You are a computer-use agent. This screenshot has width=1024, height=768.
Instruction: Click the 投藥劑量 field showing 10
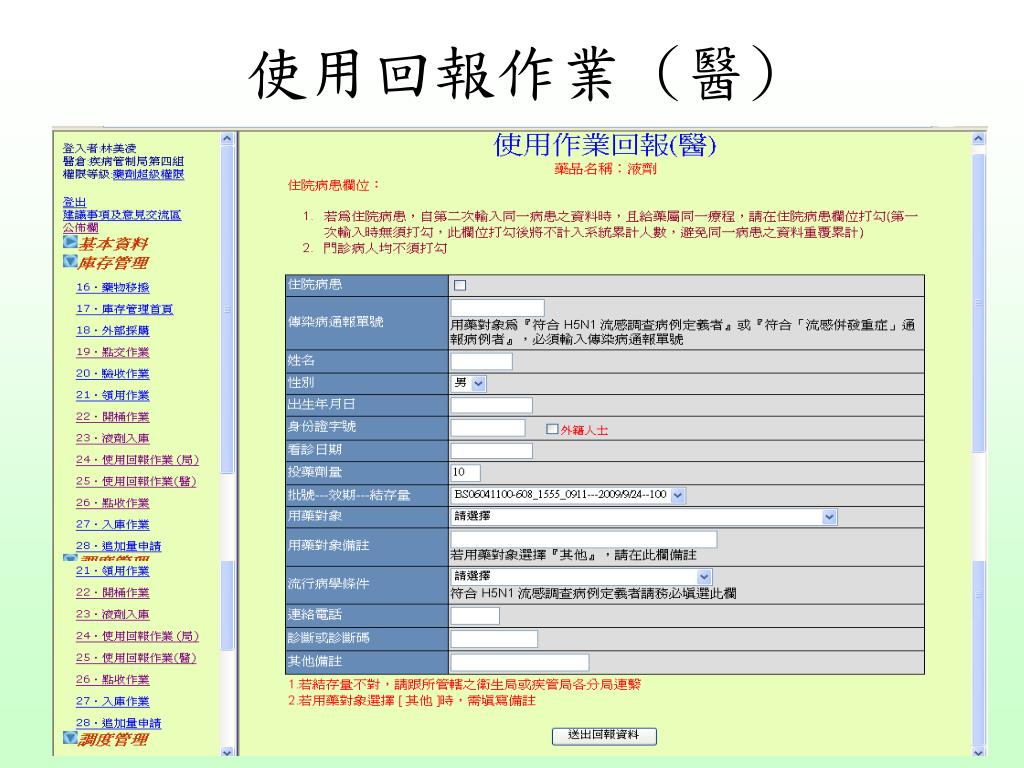click(465, 472)
